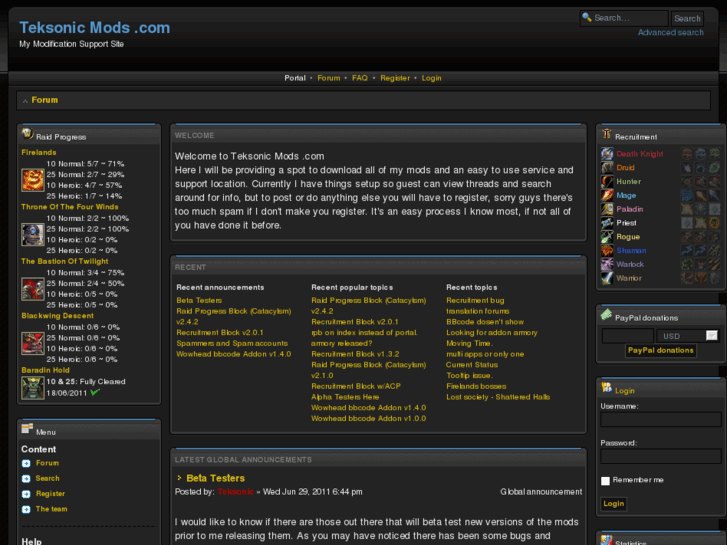727x545 pixels.
Task: Click the Warrior class icon
Action: click(x=607, y=278)
